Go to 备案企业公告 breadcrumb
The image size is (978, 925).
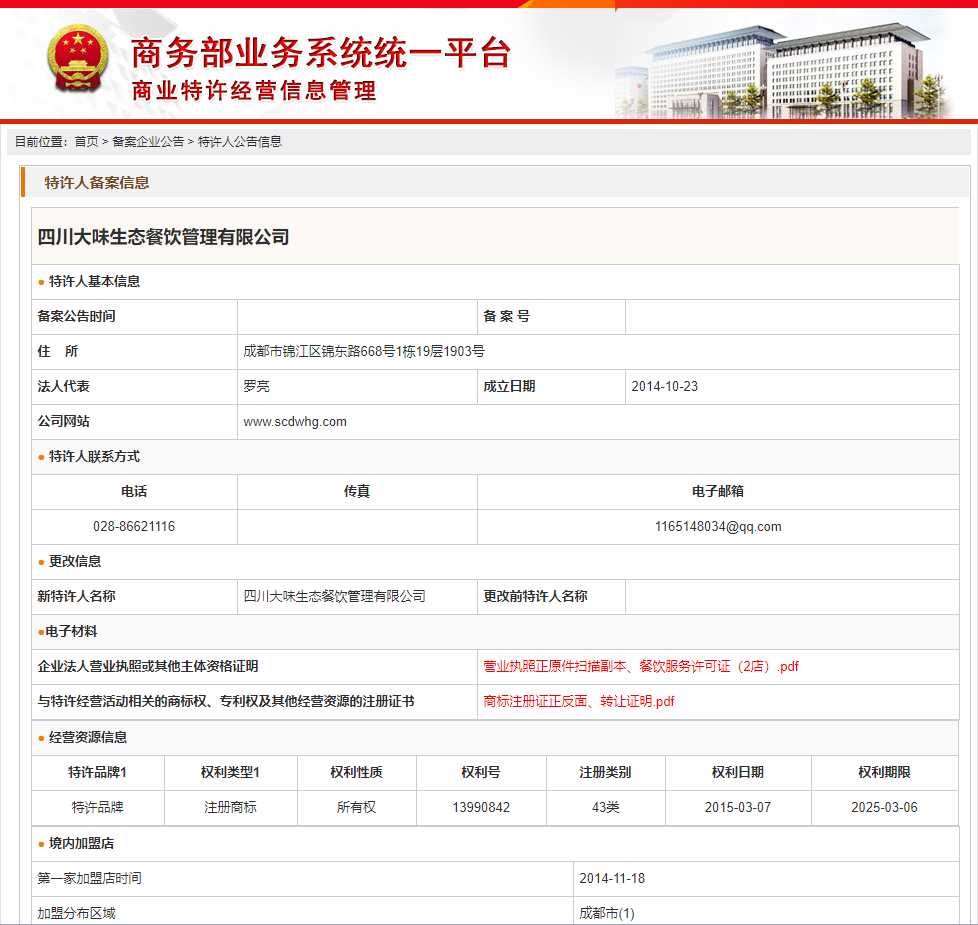[148, 142]
